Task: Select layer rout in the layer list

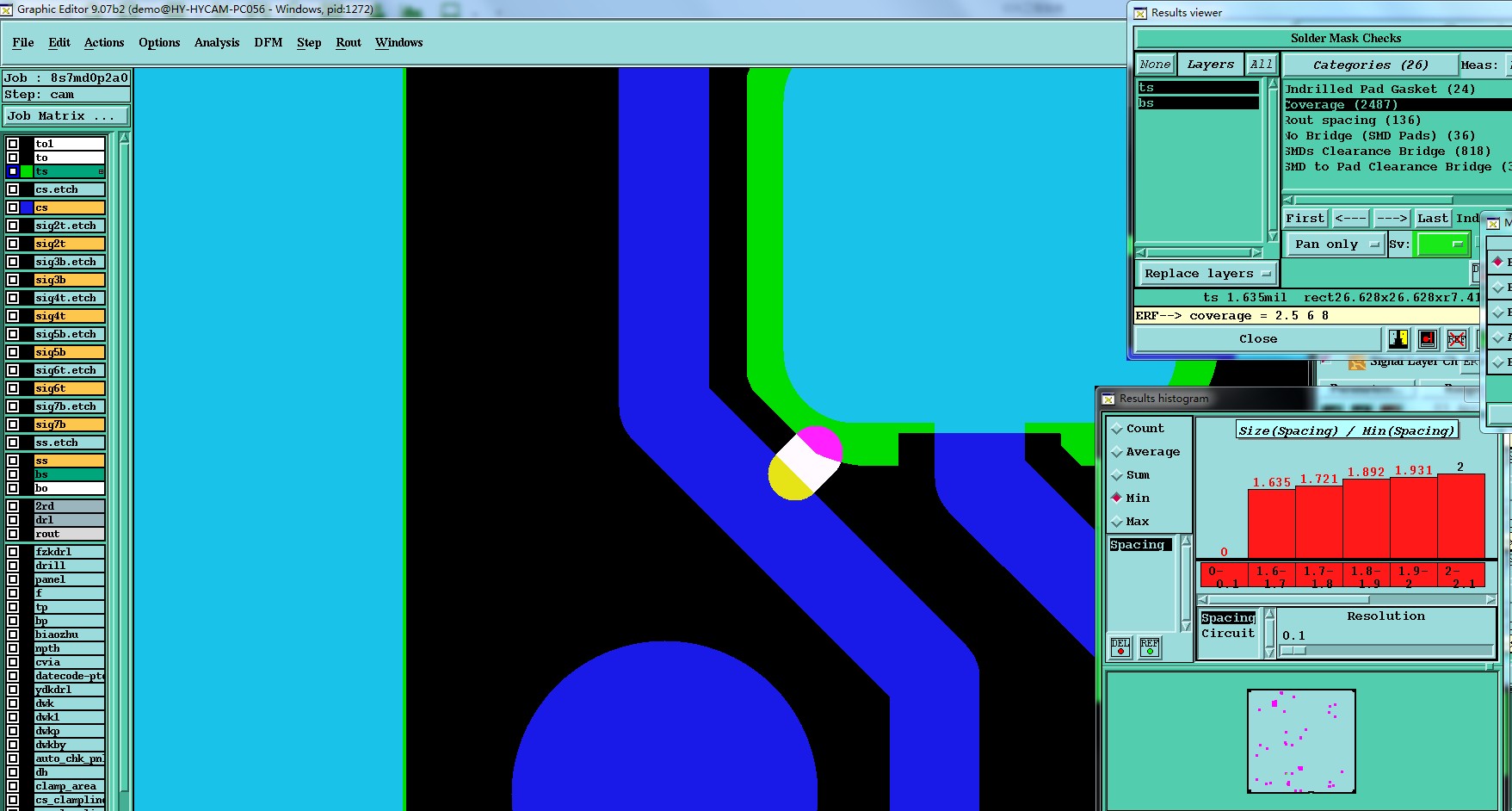Action: coord(69,534)
